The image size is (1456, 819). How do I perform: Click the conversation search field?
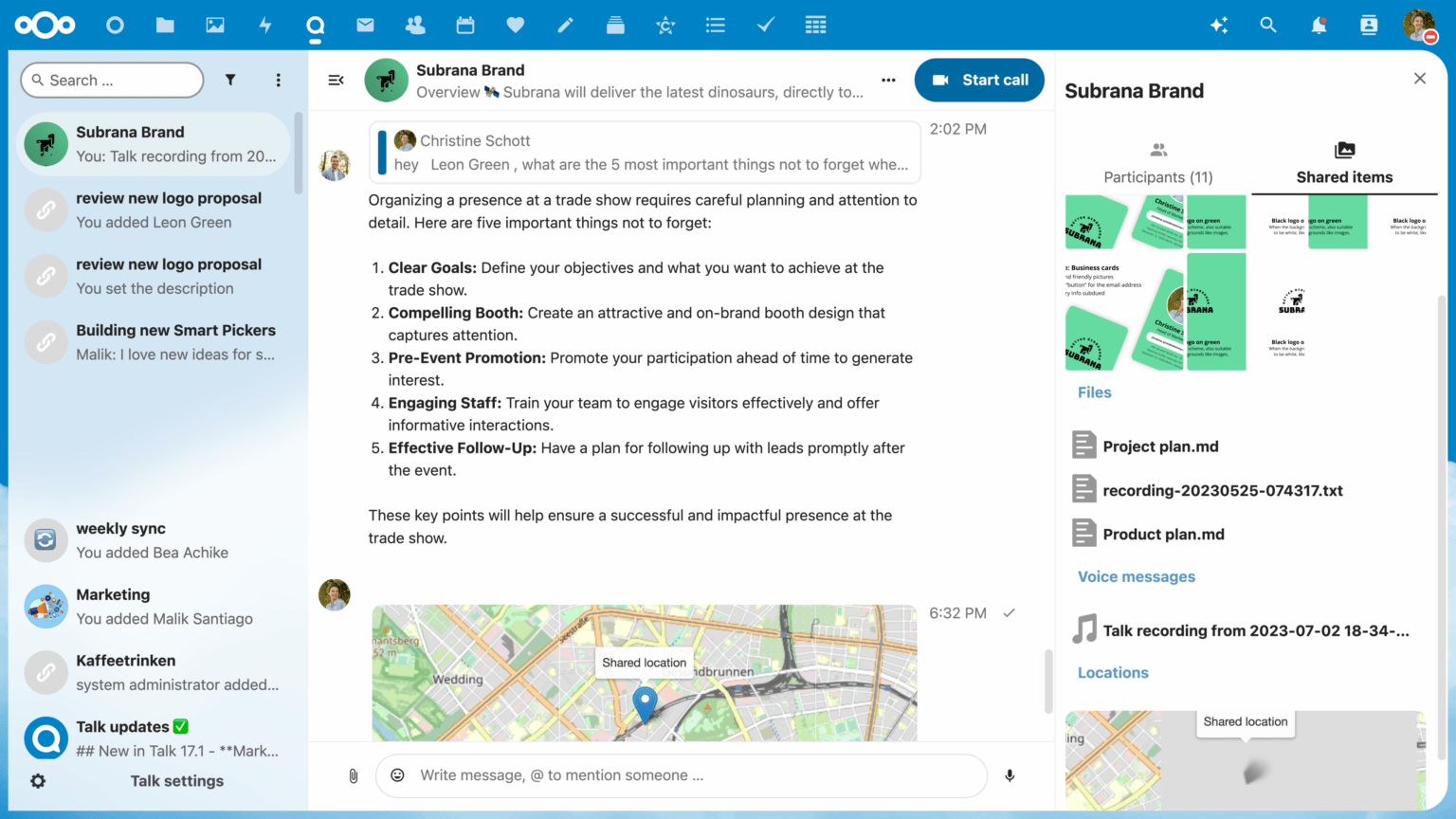112,80
